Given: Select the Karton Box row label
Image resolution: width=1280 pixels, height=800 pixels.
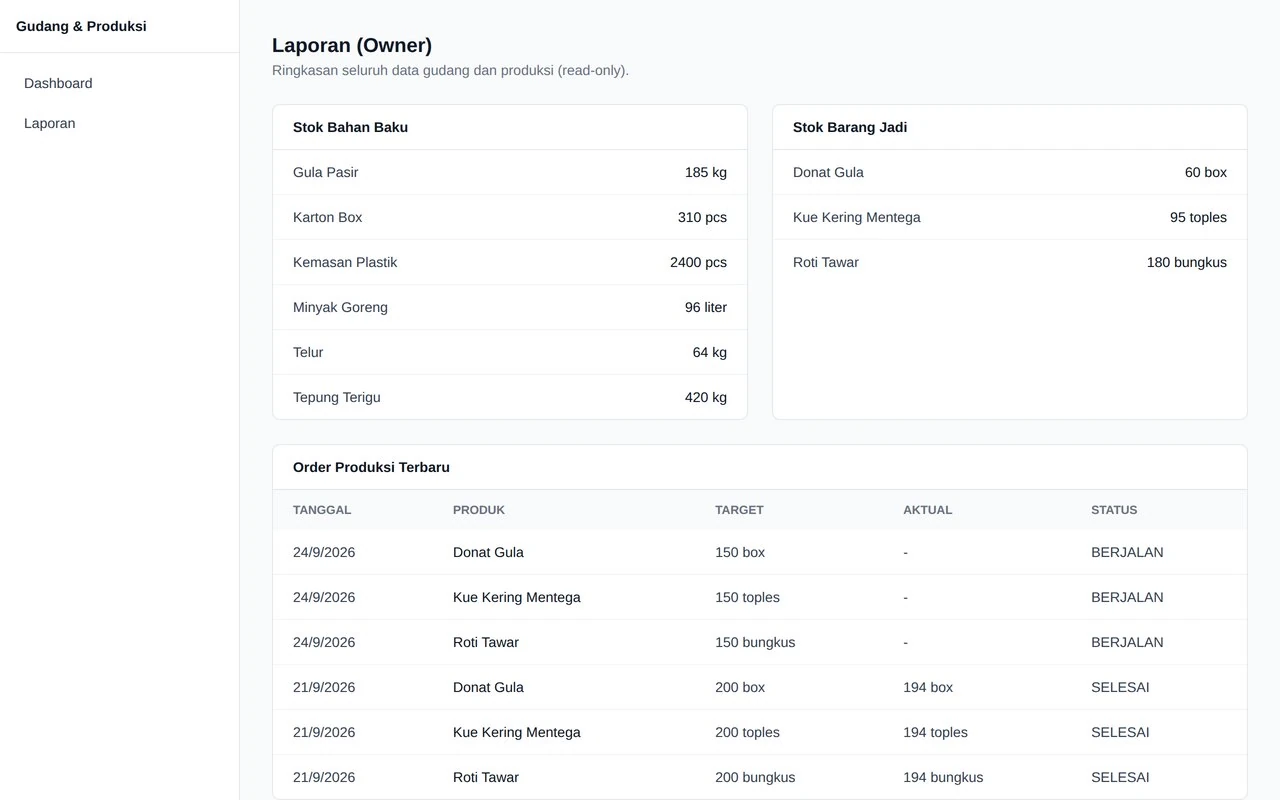Looking at the screenshot, I should tap(328, 217).
